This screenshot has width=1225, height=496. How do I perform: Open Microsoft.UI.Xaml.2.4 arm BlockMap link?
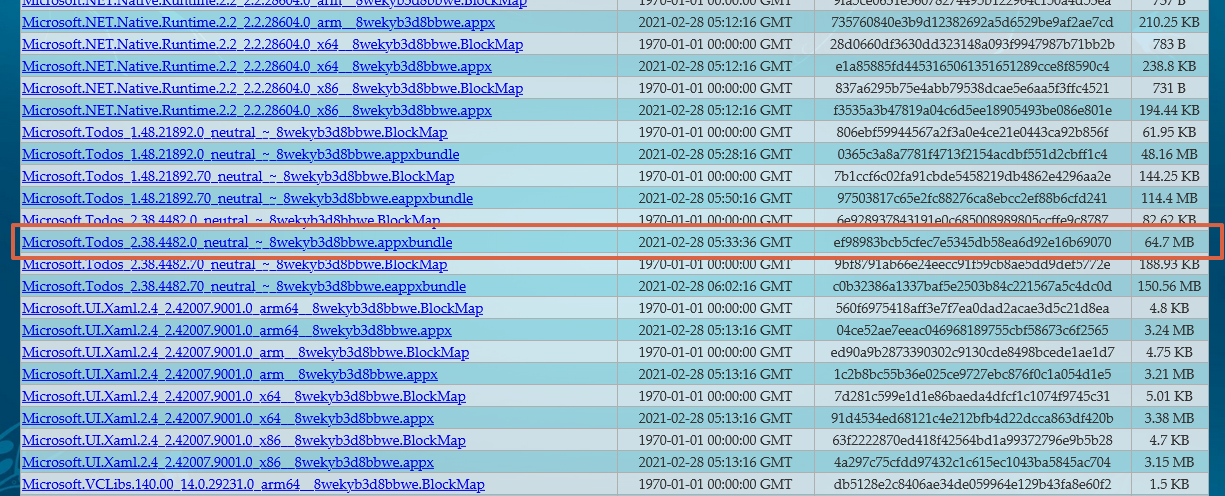click(x=245, y=352)
